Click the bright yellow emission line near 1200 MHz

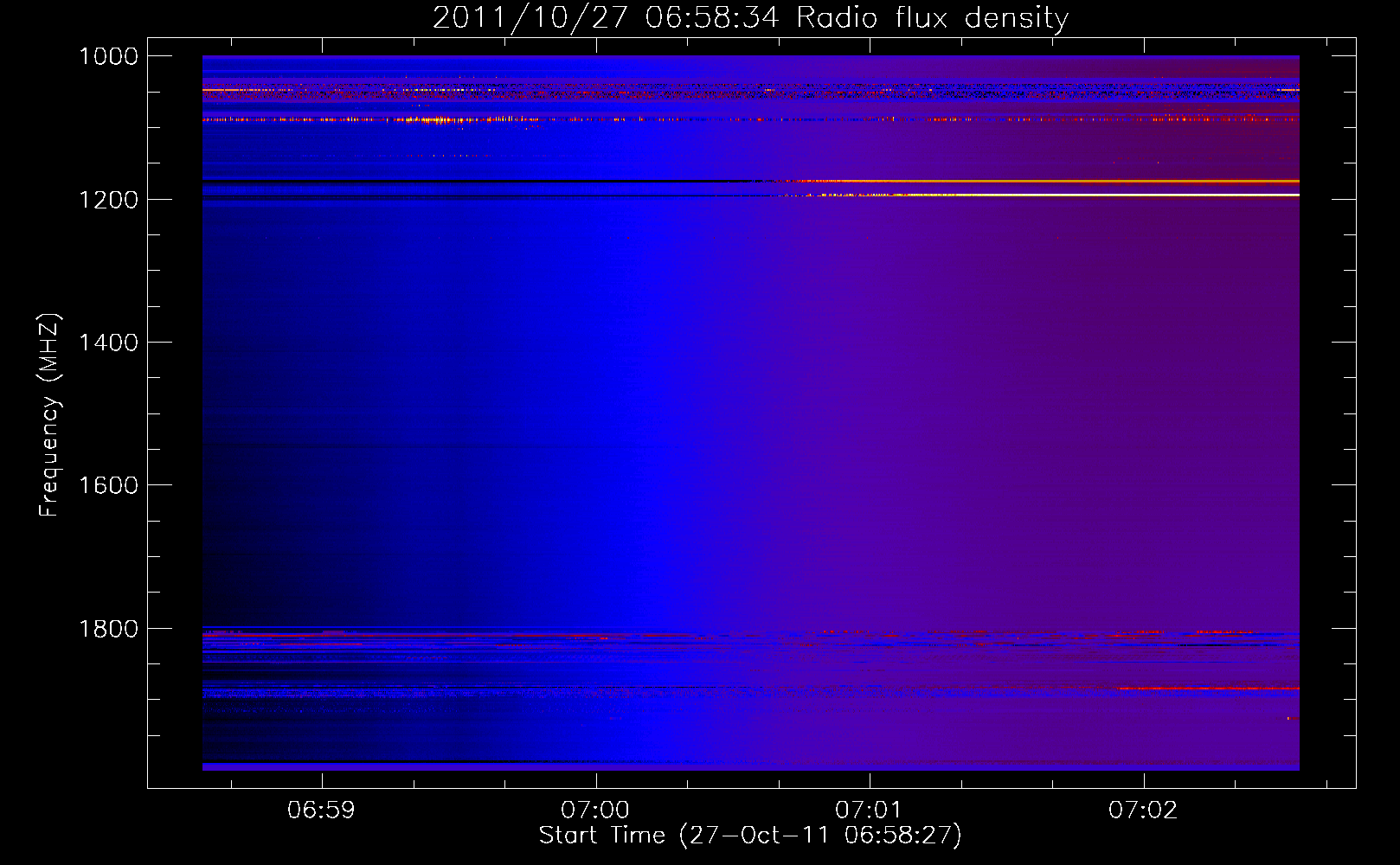(1056, 195)
